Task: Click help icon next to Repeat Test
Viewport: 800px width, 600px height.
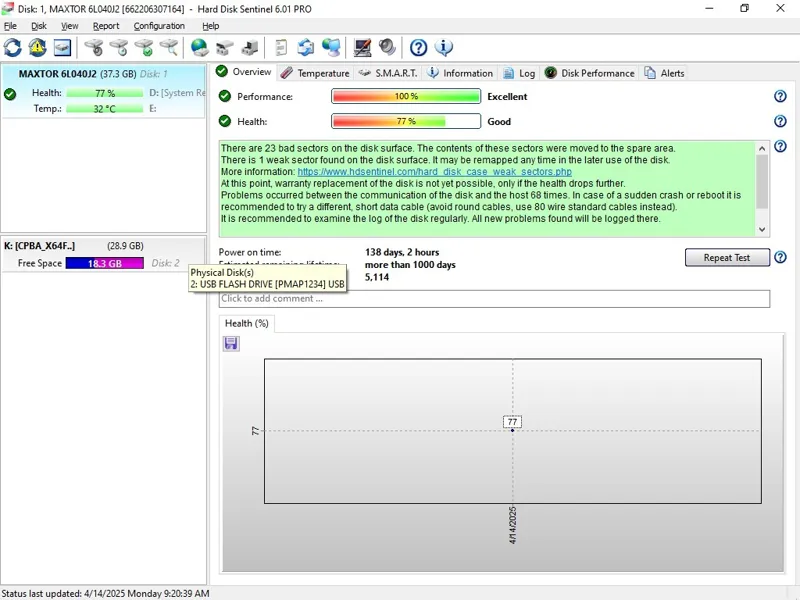Action: [780, 258]
